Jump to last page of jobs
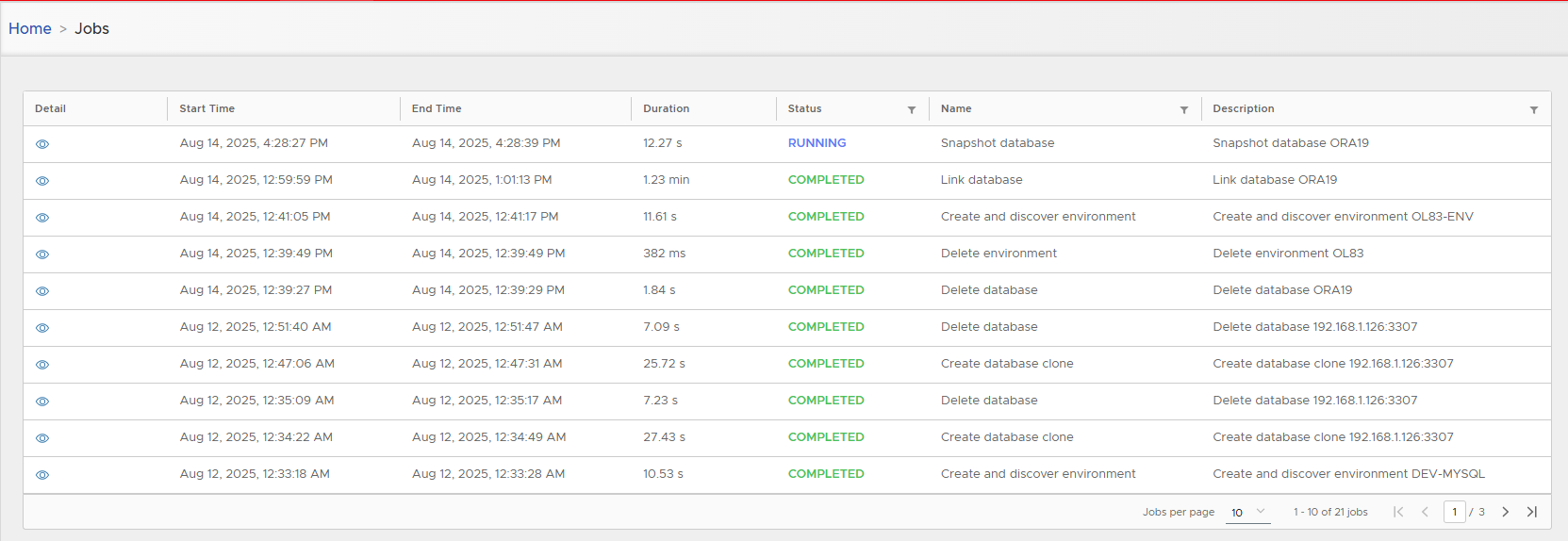The image size is (1568, 541). (x=1532, y=512)
